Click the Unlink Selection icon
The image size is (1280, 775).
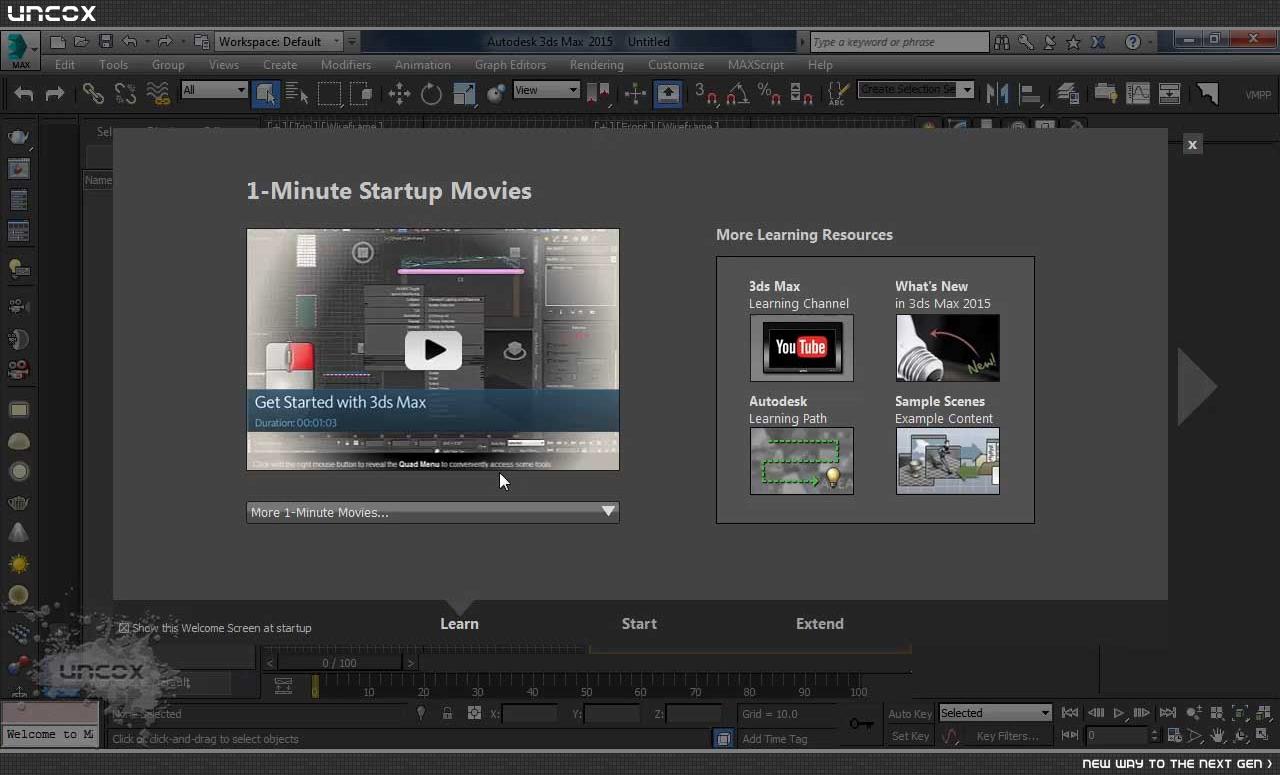point(125,93)
